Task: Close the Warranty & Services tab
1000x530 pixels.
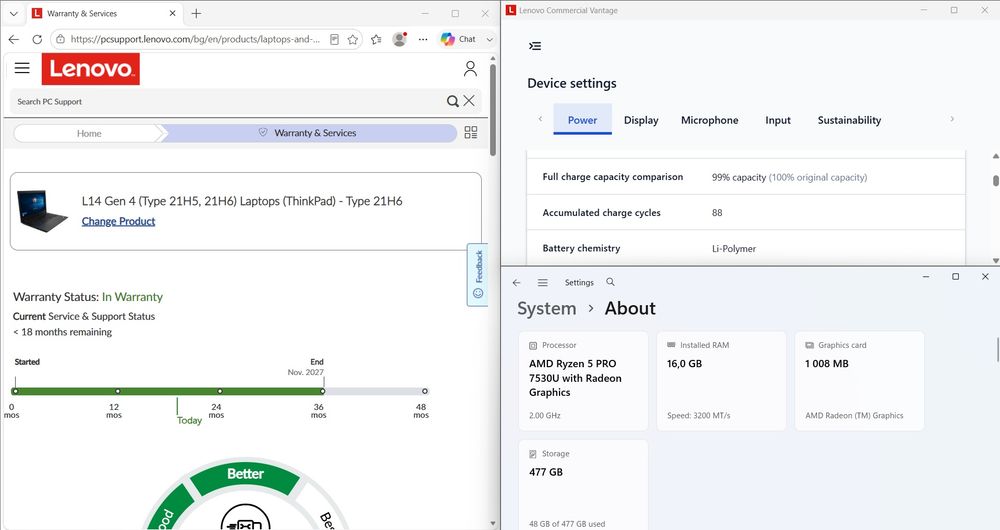Action: click(x=172, y=13)
